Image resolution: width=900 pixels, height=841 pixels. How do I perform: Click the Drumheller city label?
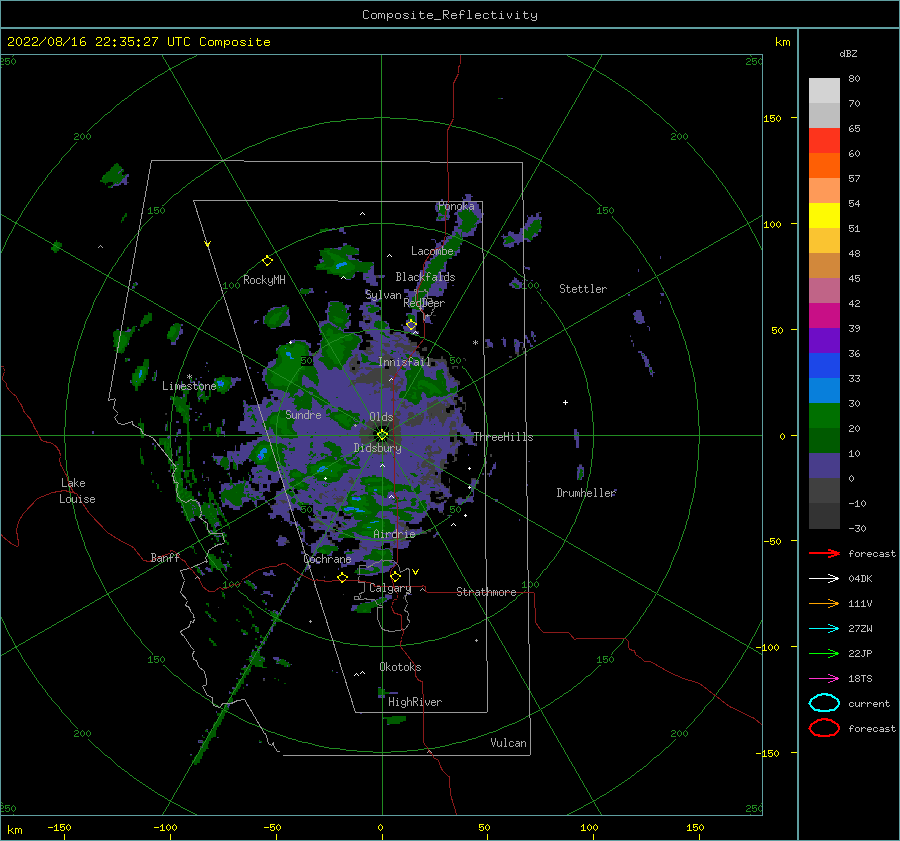coord(586,493)
